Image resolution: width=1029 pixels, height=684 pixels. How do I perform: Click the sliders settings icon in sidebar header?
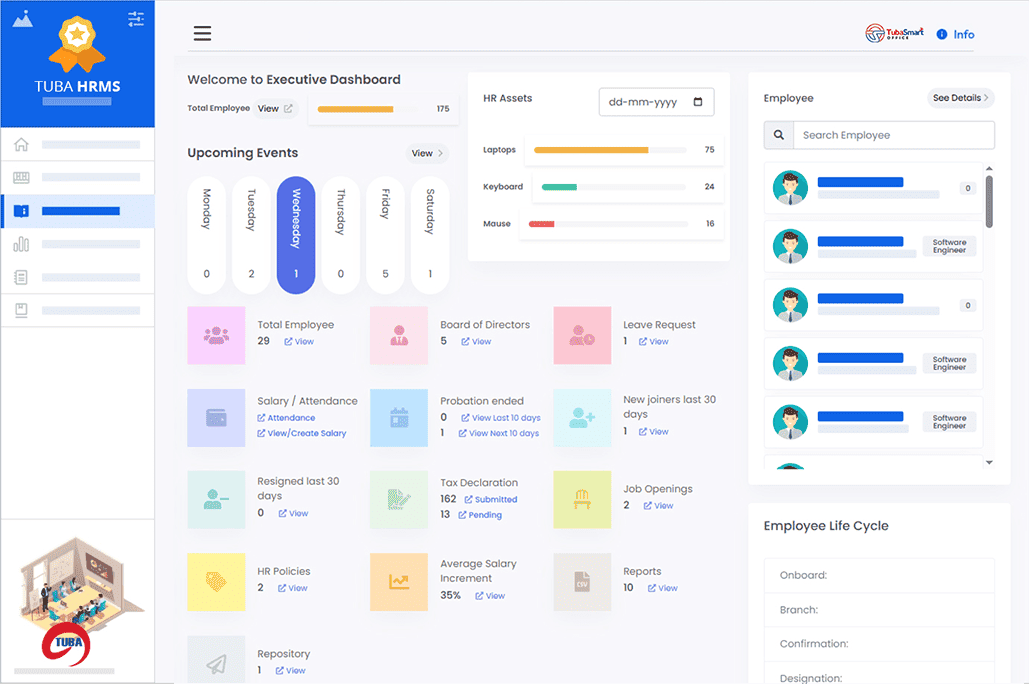[x=136, y=19]
